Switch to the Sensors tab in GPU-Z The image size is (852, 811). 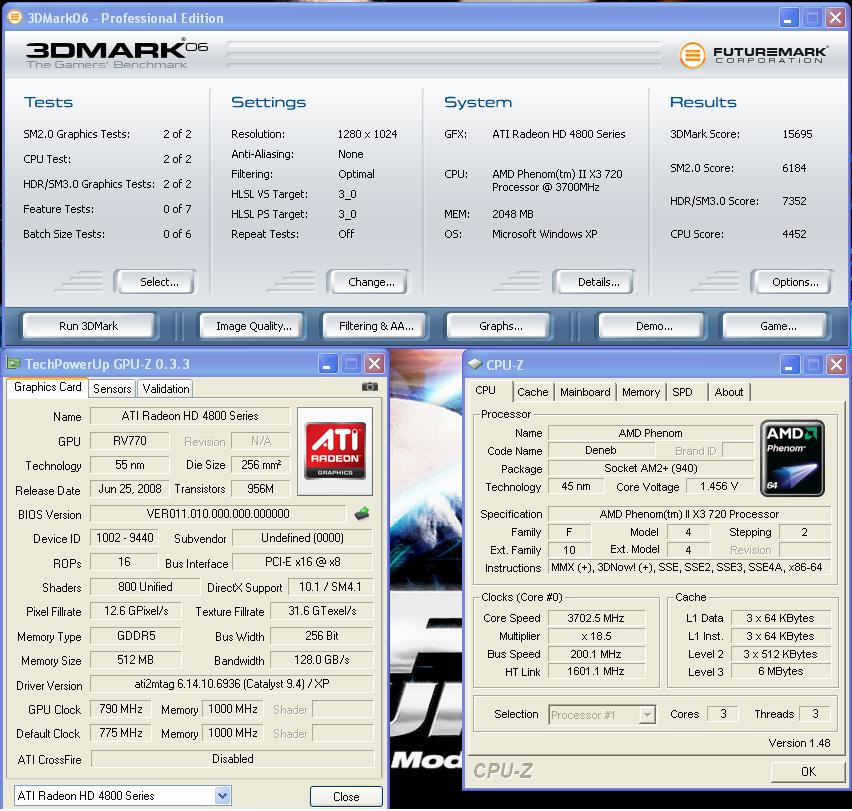coord(112,388)
